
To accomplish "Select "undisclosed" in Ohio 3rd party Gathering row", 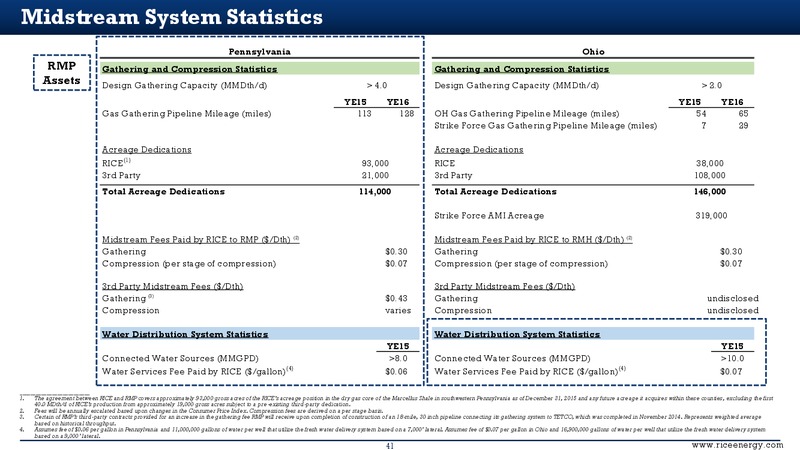I will pos(733,298).
